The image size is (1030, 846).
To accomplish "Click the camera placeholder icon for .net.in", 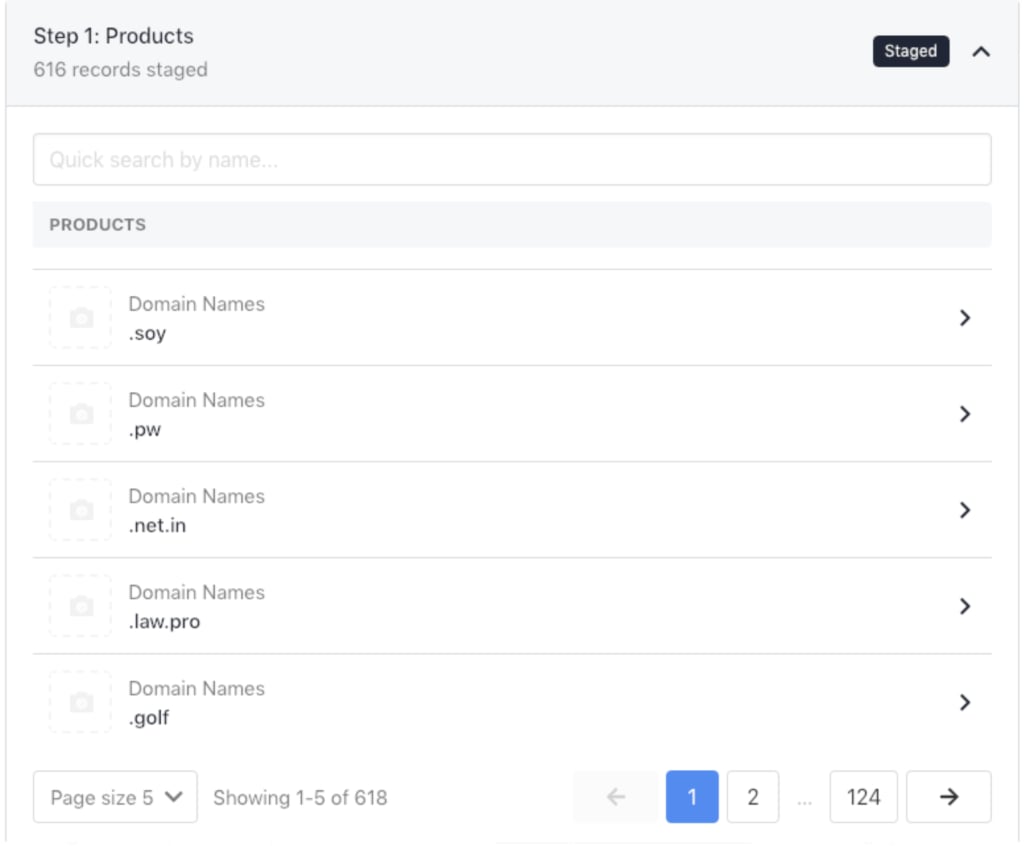I will click(81, 510).
